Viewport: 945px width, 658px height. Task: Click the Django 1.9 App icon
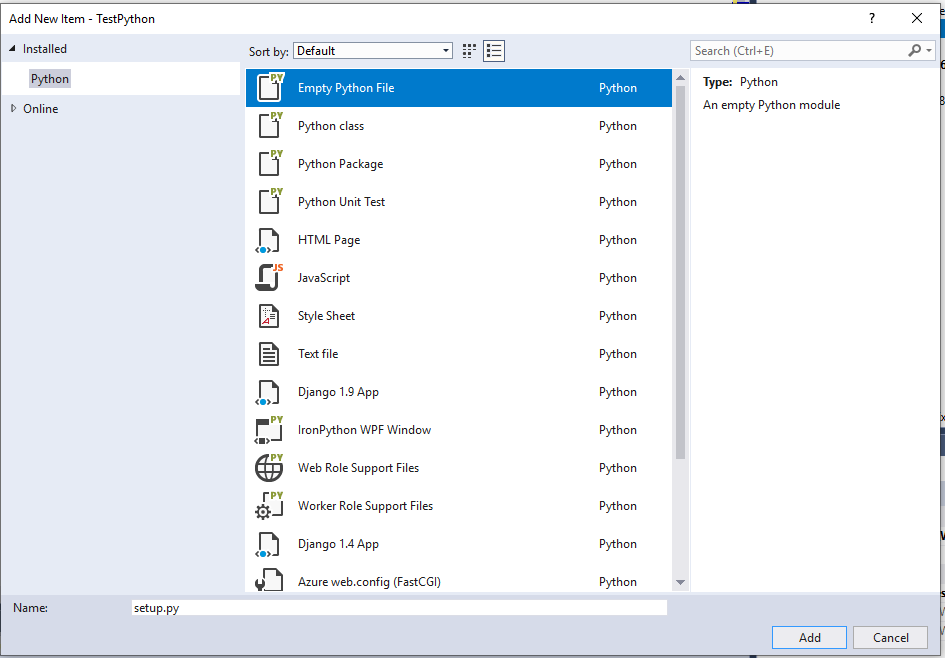(x=268, y=392)
